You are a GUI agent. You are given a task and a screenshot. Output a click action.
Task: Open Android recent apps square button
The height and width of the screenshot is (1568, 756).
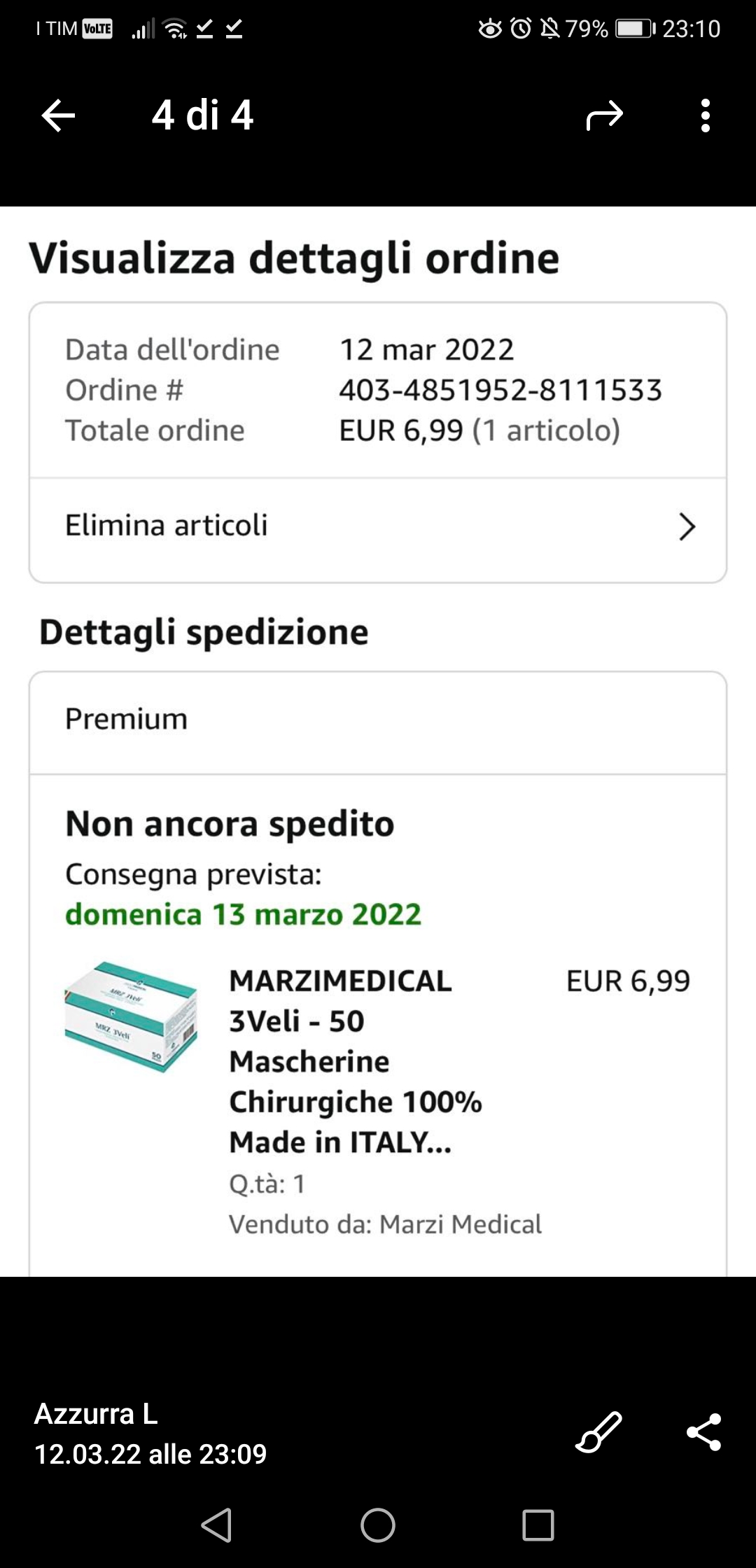click(538, 1525)
